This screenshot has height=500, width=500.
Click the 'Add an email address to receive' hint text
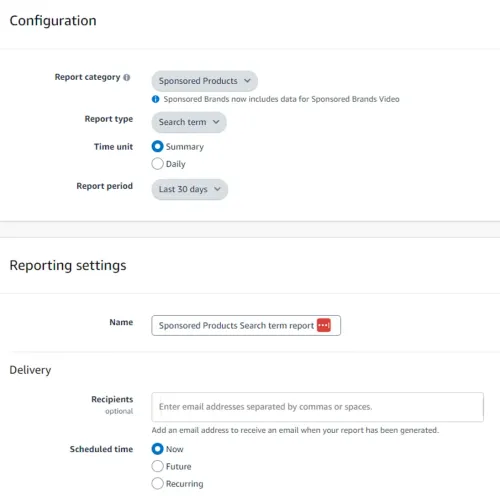pos(295,430)
